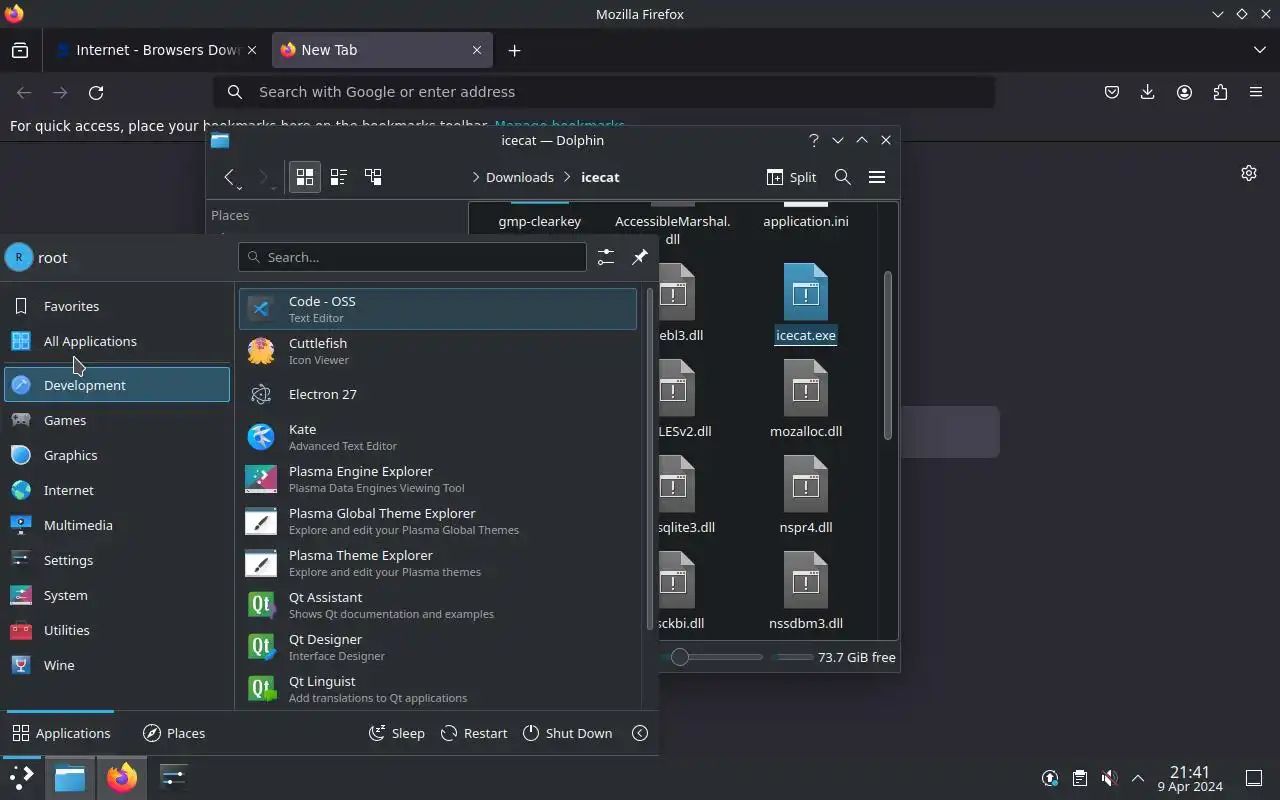Select Favorites category
The width and height of the screenshot is (1280, 800).
117,306
